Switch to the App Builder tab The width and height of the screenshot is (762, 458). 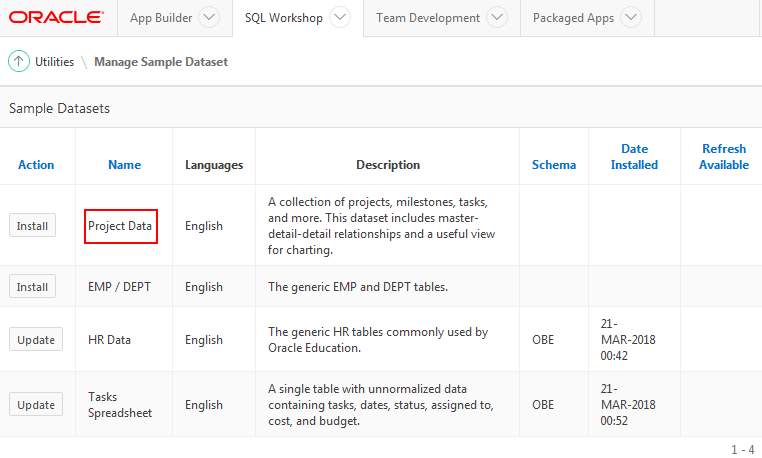(161, 18)
